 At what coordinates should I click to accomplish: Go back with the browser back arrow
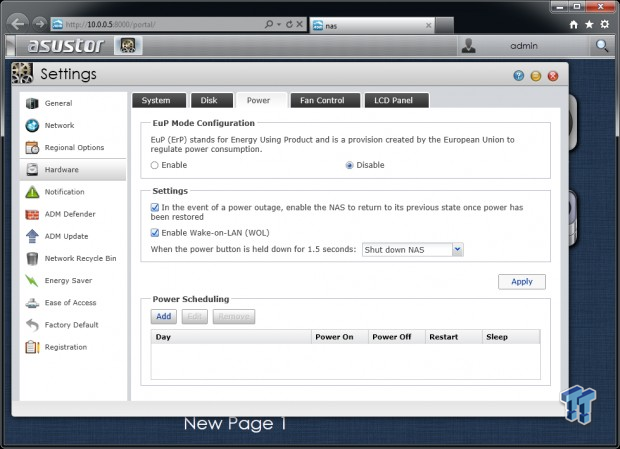point(17,24)
